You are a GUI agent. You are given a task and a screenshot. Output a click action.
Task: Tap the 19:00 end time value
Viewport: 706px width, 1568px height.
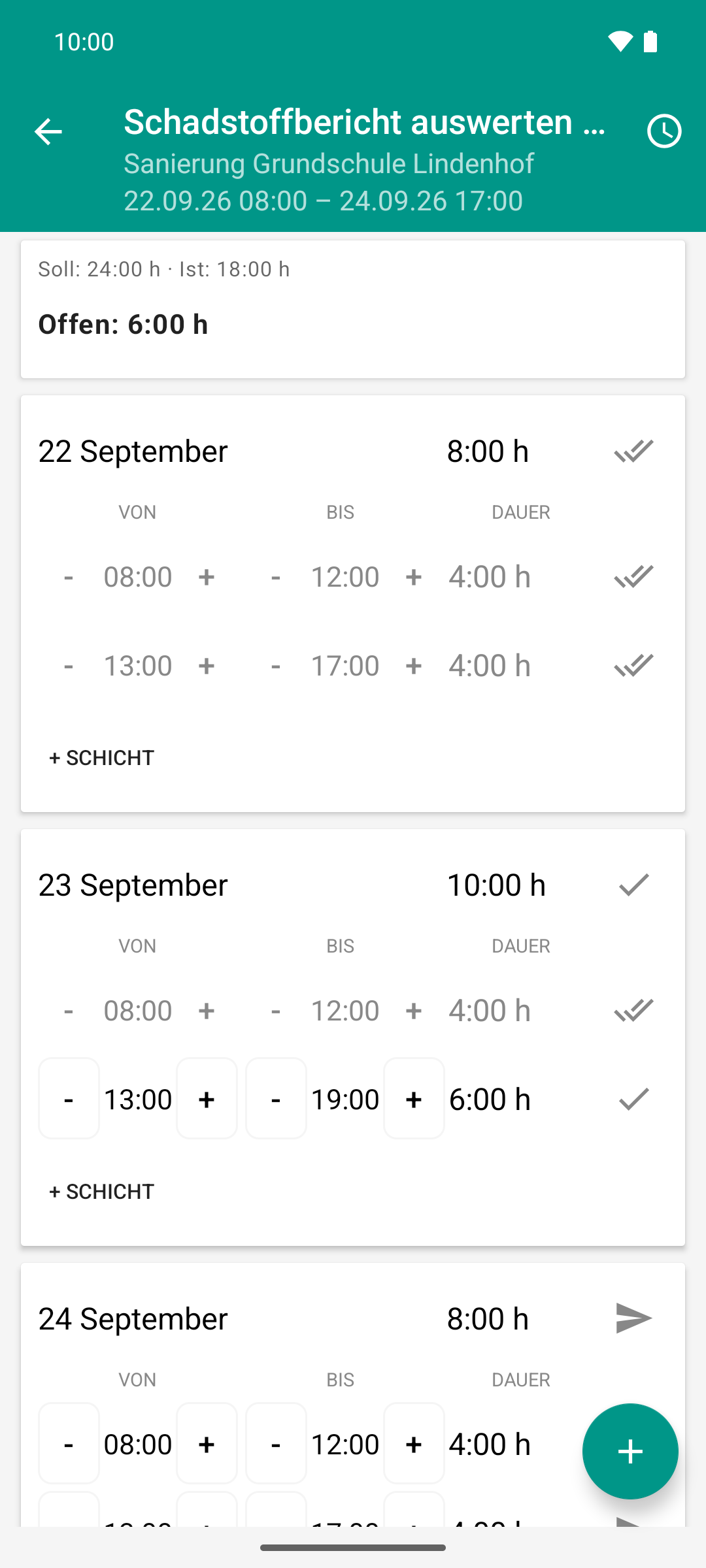tap(345, 1099)
